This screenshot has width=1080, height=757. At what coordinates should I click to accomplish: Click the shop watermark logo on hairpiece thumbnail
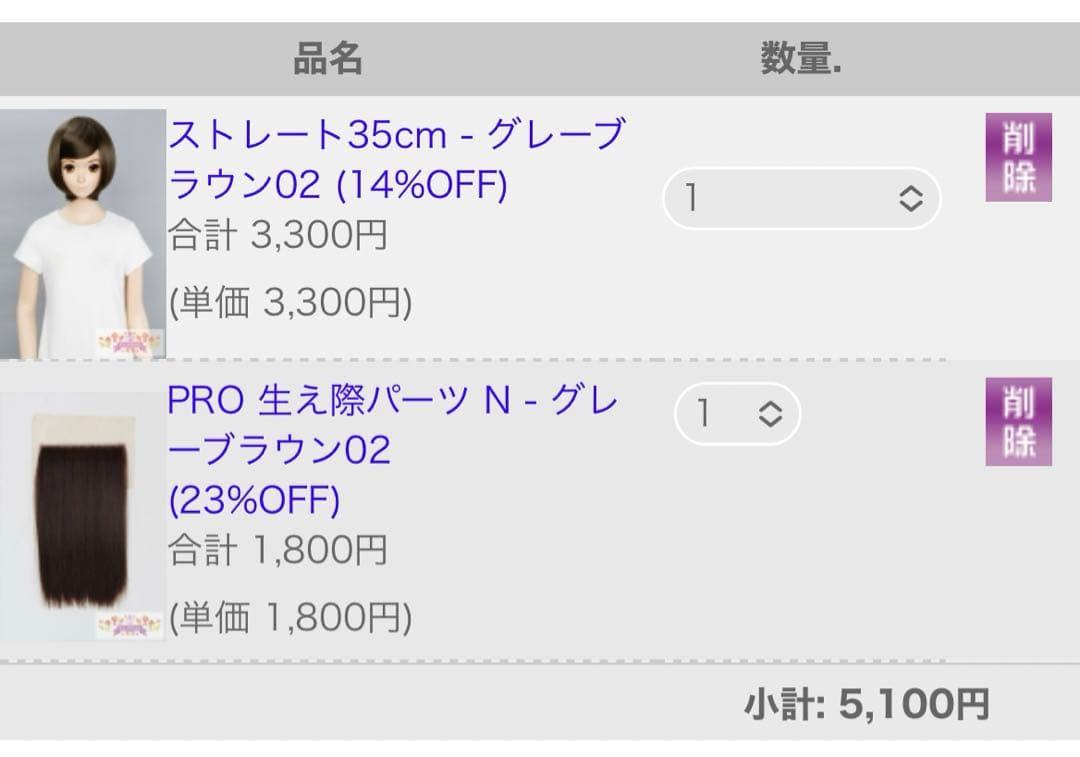point(130,626)
